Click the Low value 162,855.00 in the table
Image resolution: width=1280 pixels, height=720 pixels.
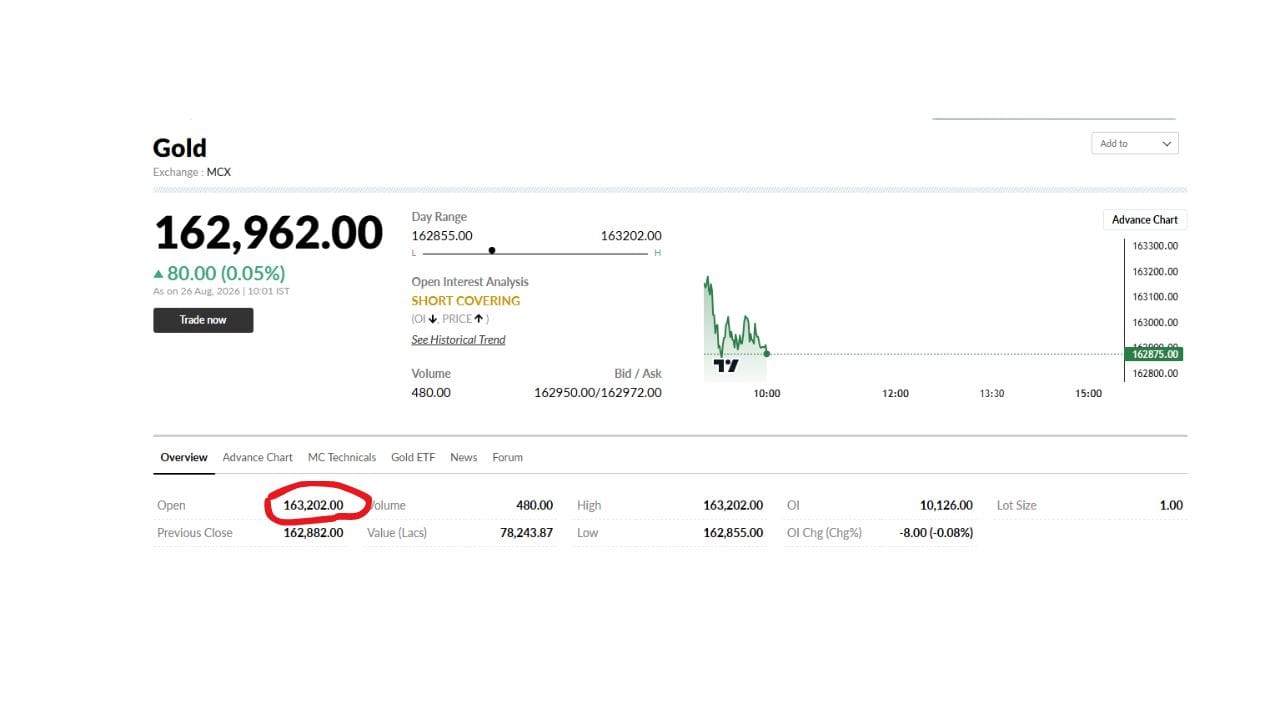click(x=733, y=532)
